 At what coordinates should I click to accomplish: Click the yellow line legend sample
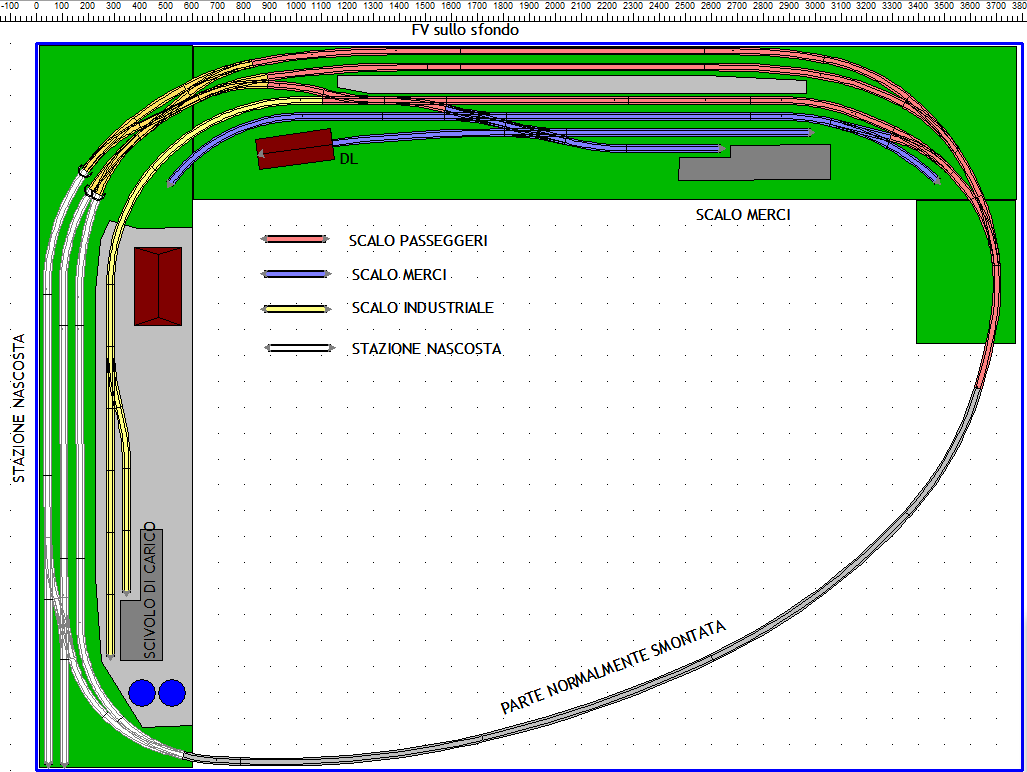[x=294, y=309]
